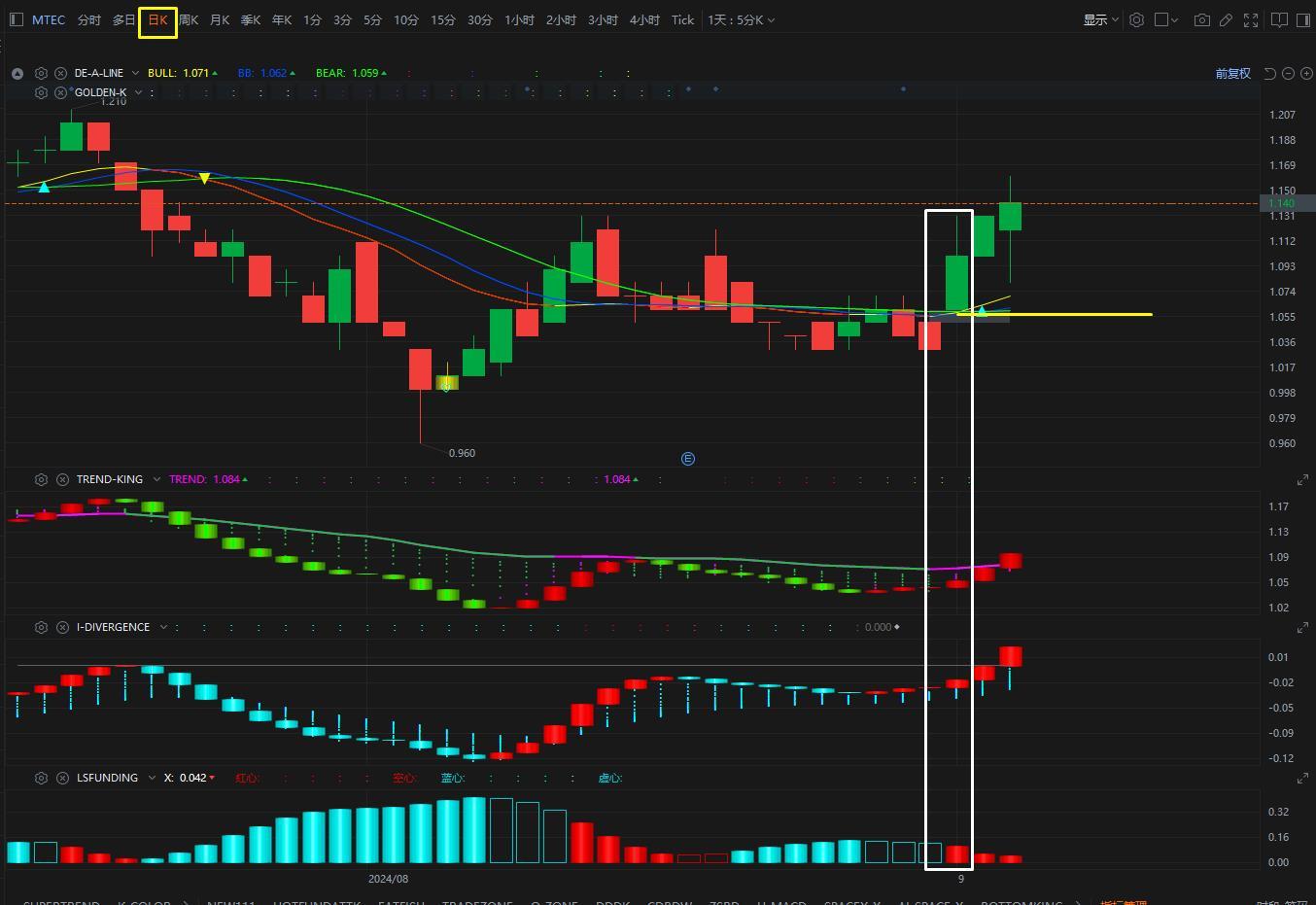
Task: Switch to 10分 ten-minute chart
Action: (406, 19)
